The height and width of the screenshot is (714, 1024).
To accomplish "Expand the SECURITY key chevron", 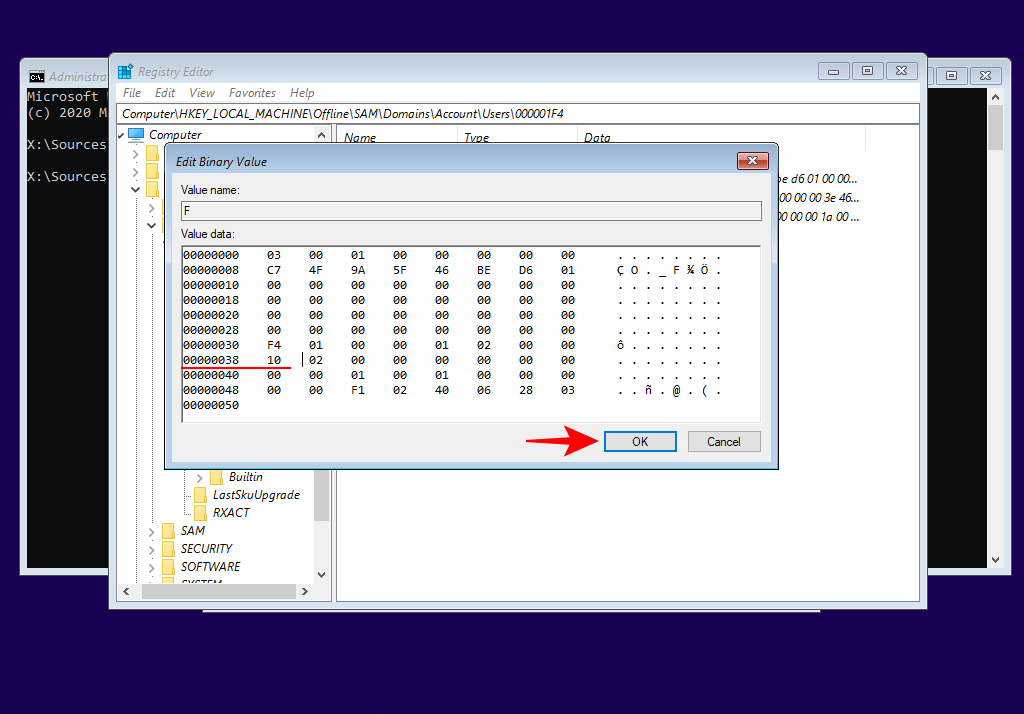I will [x=152, y=549].
